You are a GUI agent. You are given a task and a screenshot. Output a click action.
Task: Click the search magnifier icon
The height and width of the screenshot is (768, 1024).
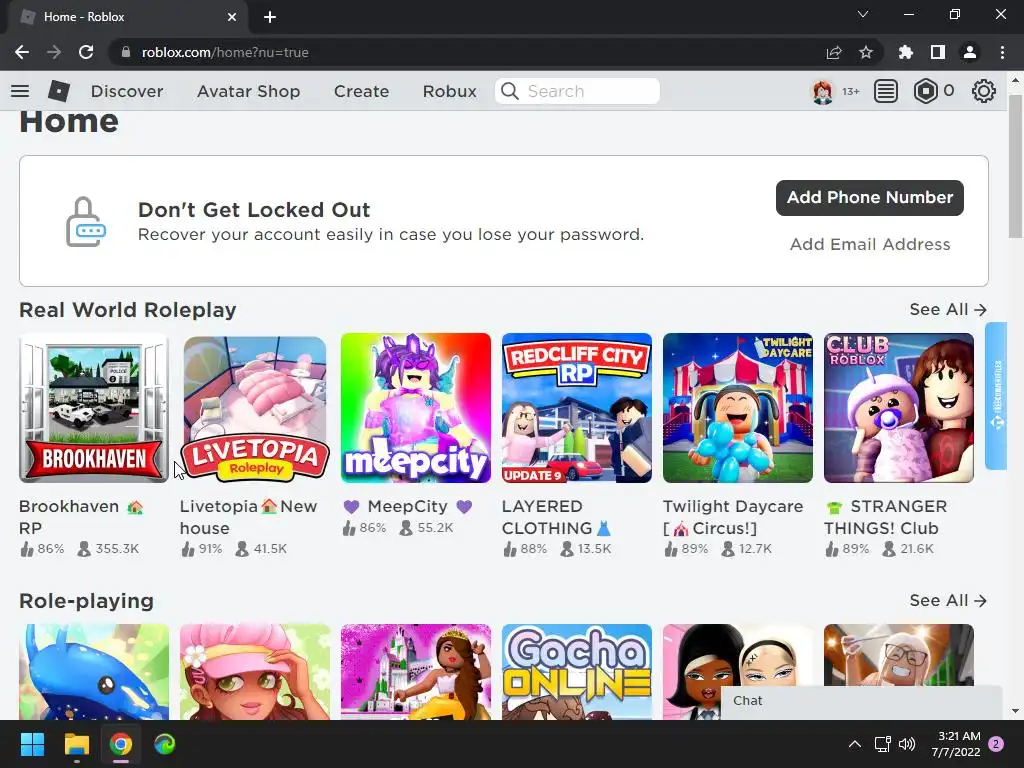(510, 91)
